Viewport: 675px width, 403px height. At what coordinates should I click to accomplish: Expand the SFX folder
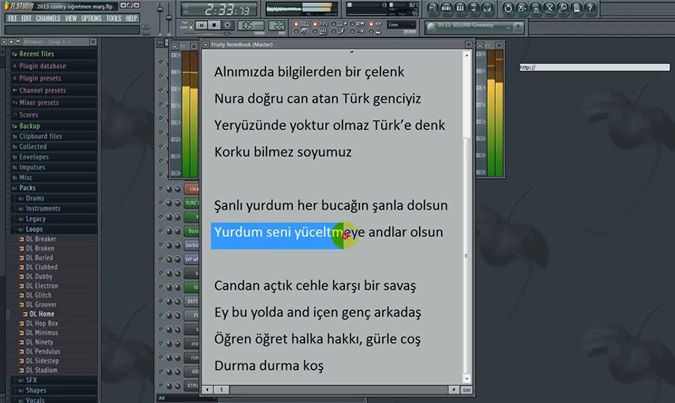point(56,380)
